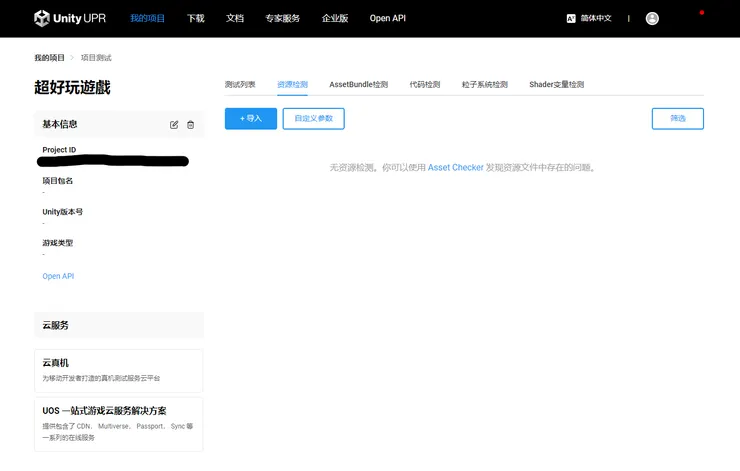Delete project using trash icon
The image size is (740, 471).
(x=190, y=125)
